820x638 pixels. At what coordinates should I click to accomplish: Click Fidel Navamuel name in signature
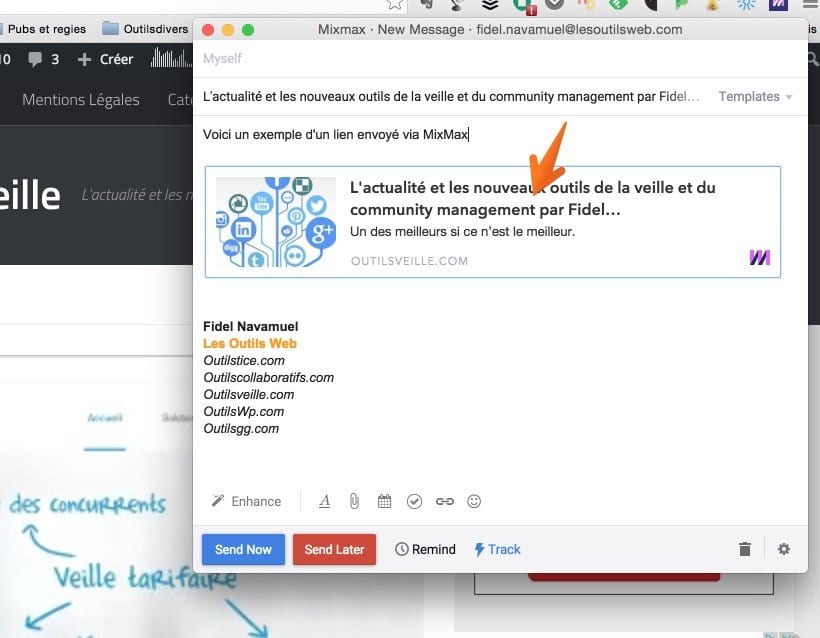[x=250, y=326]
